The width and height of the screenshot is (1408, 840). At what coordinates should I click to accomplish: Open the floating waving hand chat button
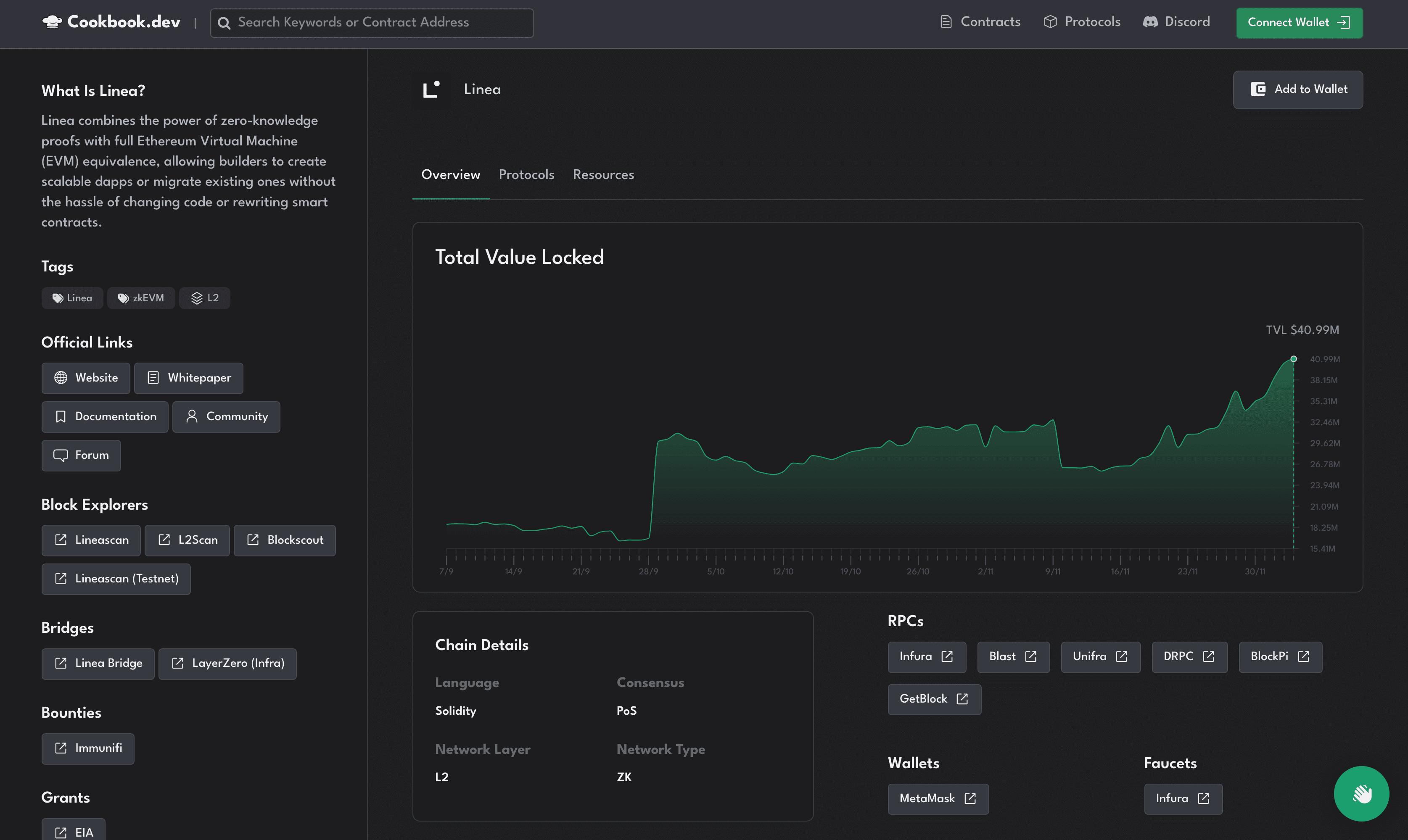[x=1361, y=794]
